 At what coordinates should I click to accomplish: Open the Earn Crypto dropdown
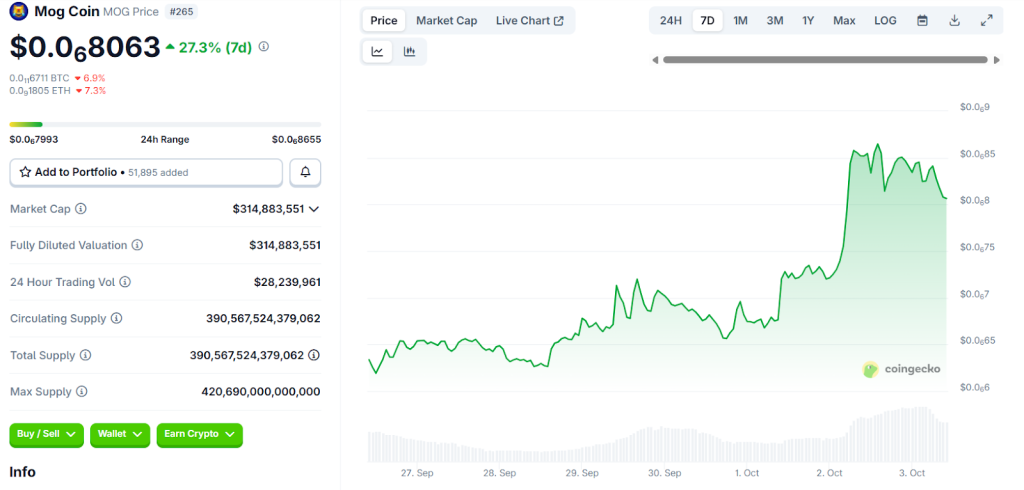pyautogui.click(x=200, y=434)
